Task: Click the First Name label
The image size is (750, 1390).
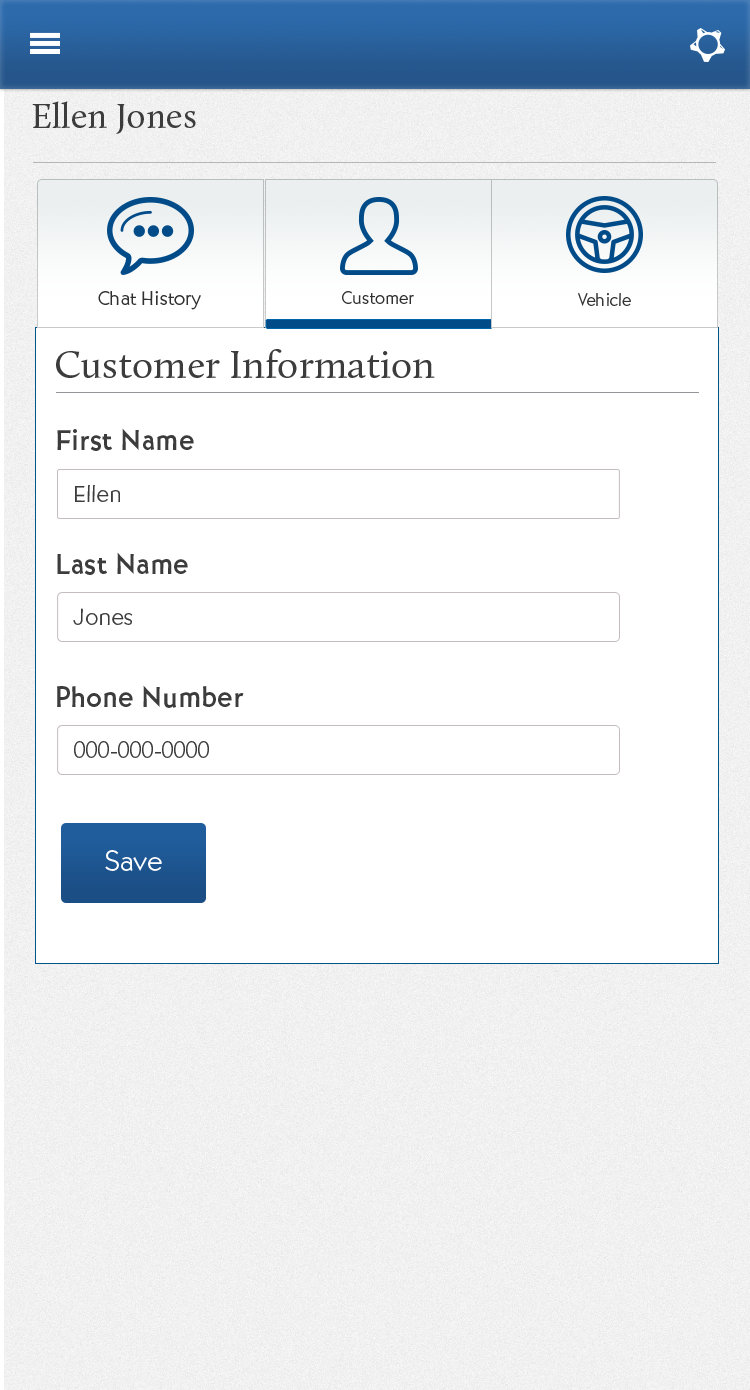Action: 125,441
